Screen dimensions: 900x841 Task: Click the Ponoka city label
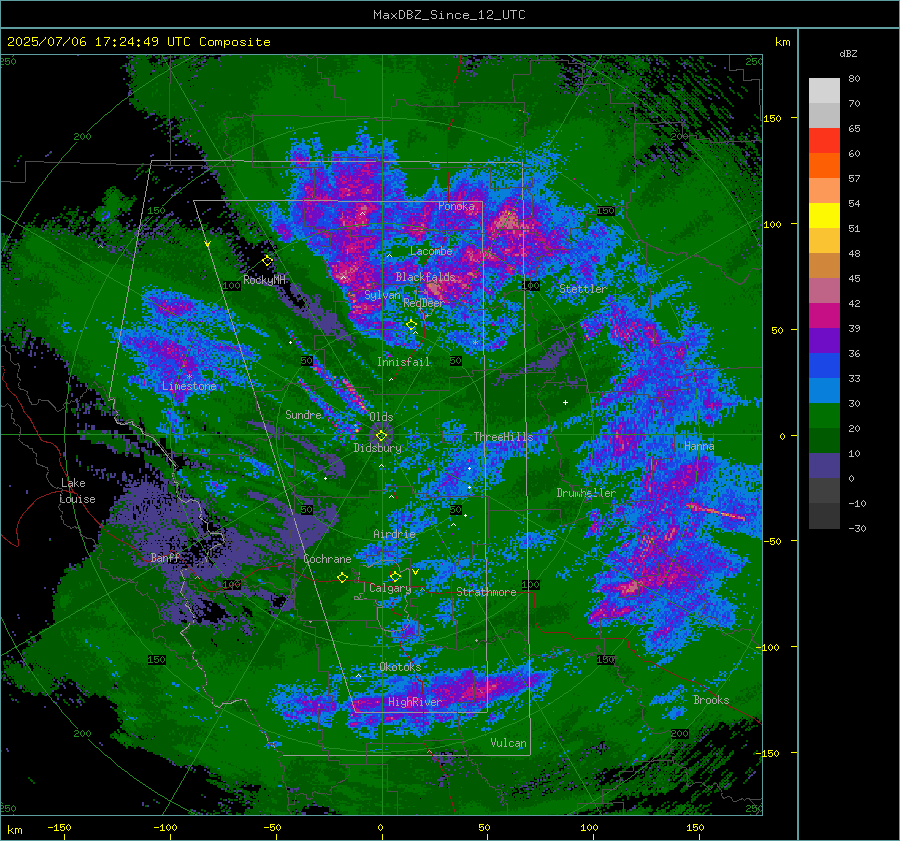tap(456, 206)
